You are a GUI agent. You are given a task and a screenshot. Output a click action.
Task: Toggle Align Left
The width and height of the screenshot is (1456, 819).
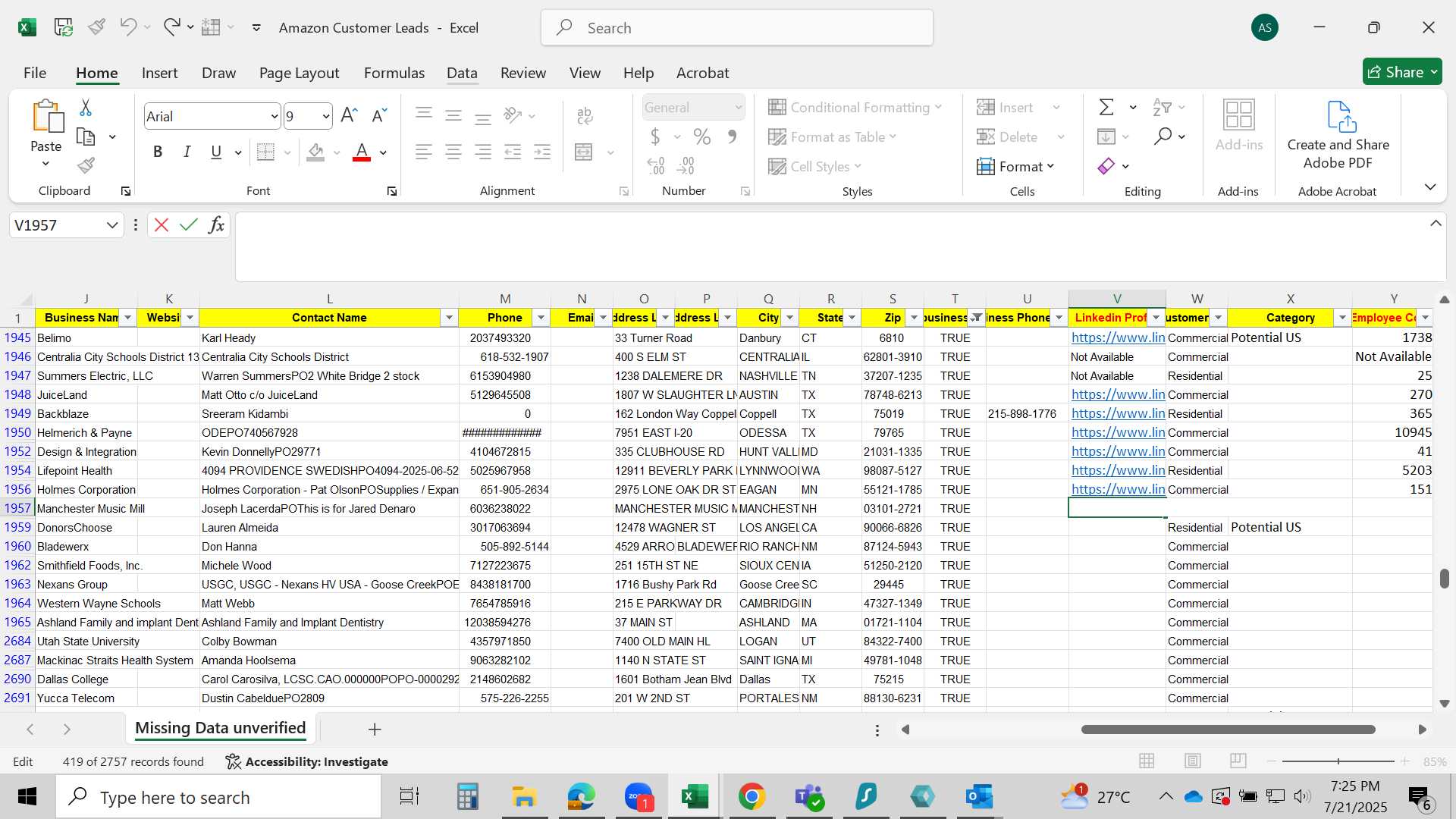(x=424, y=152)
